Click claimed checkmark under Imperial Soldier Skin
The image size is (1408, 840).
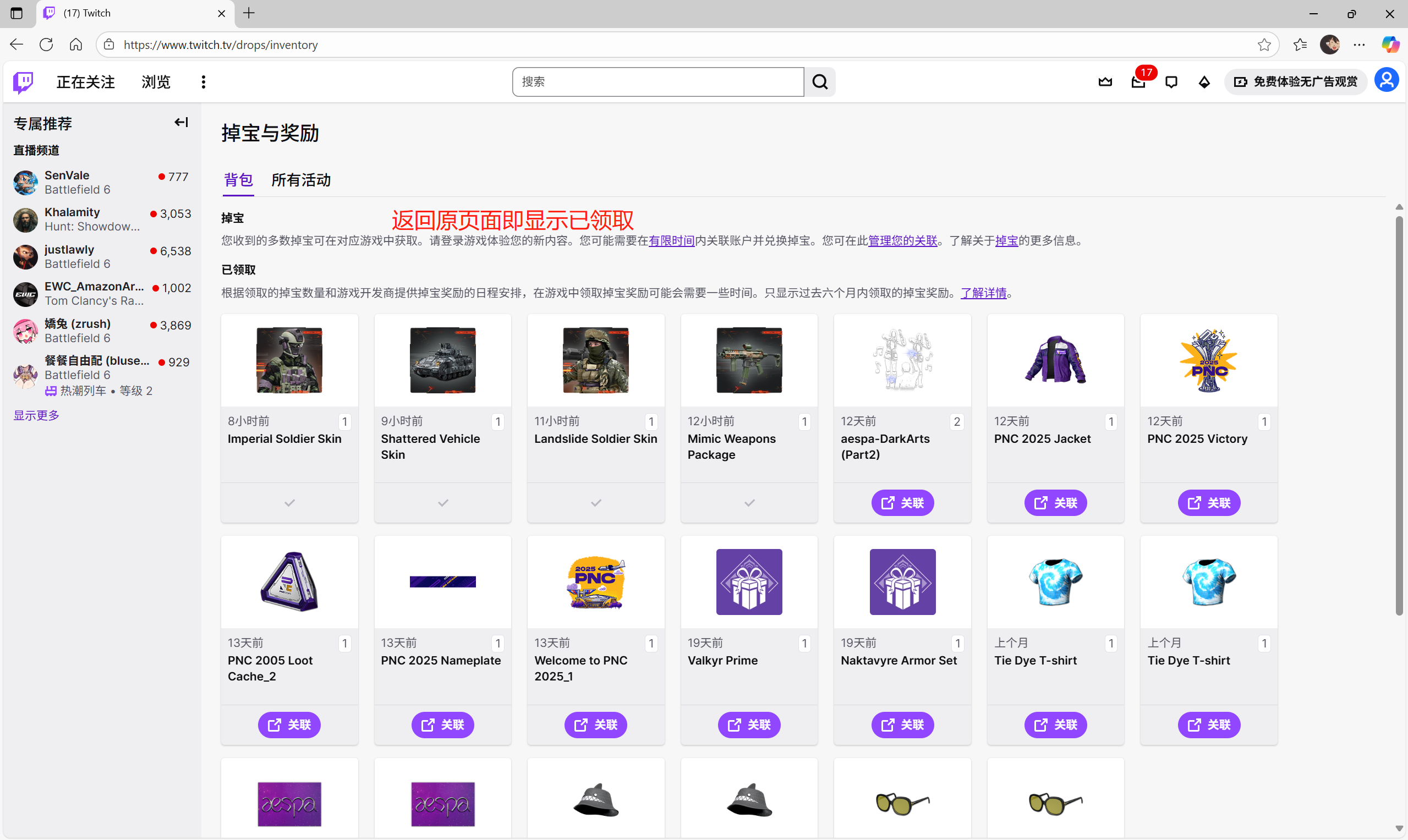pyautogui.click(x=289, y=503)
